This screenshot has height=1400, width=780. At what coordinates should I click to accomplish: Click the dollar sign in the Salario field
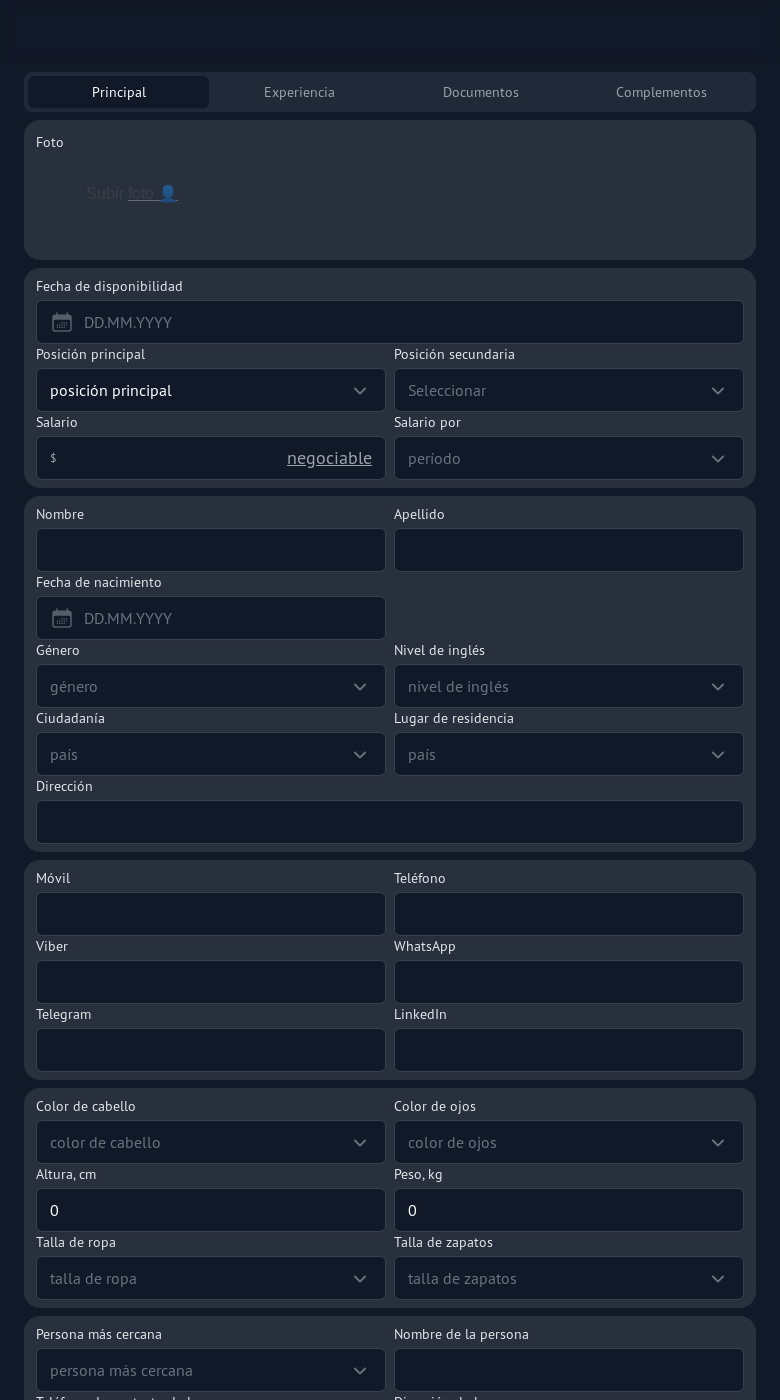click(53, 458)
